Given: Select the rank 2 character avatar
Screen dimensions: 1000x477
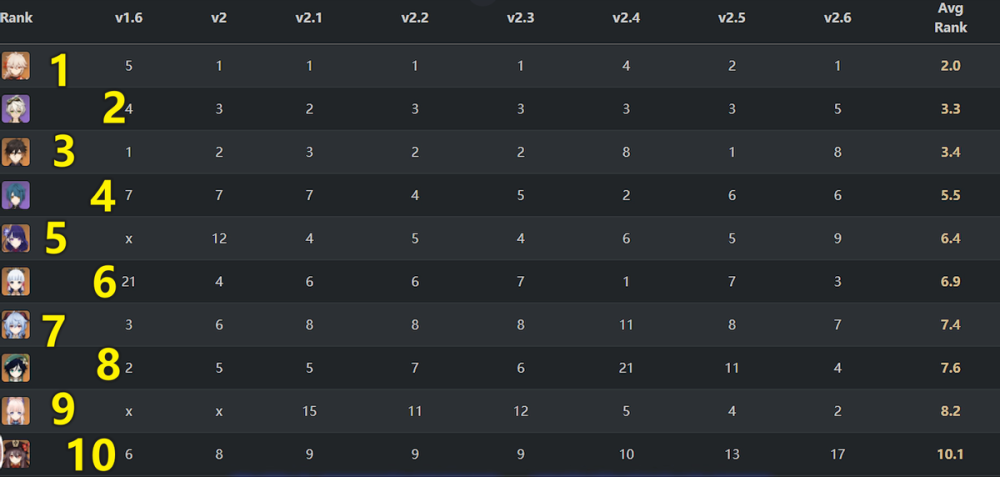Looking at the screenshot, I should (x=15, y=108).
